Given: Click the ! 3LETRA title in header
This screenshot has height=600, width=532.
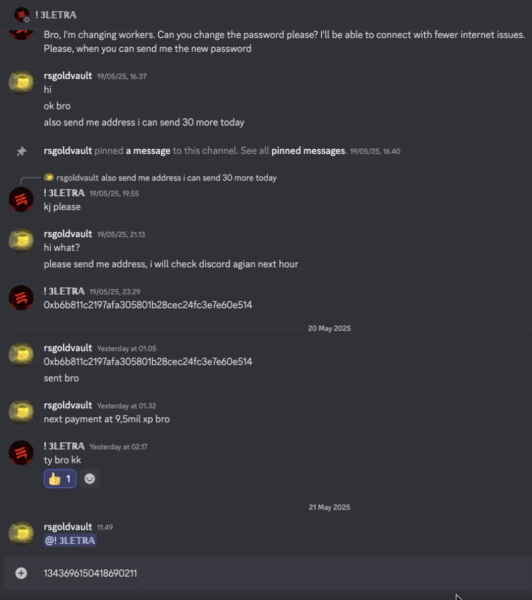Looking at the screenshot, I should pos(56,15).
